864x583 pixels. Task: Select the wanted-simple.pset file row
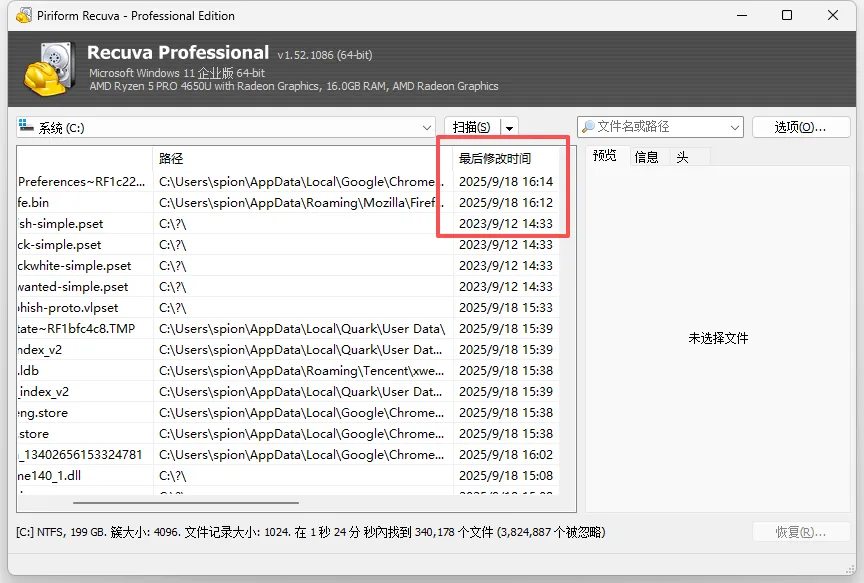[288, 287]
